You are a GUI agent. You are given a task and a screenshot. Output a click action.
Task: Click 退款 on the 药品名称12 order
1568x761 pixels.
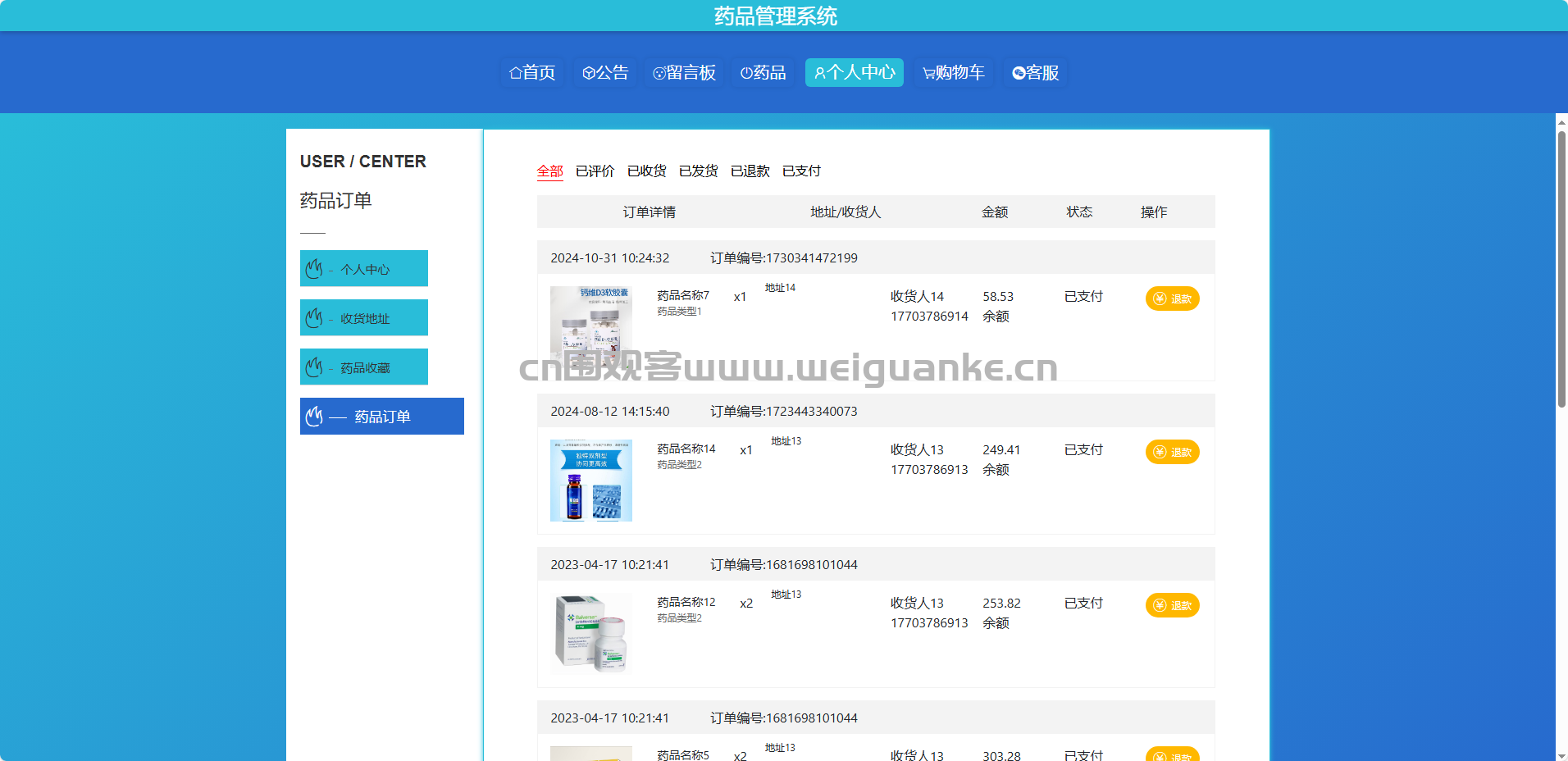tap(1172, 605)
